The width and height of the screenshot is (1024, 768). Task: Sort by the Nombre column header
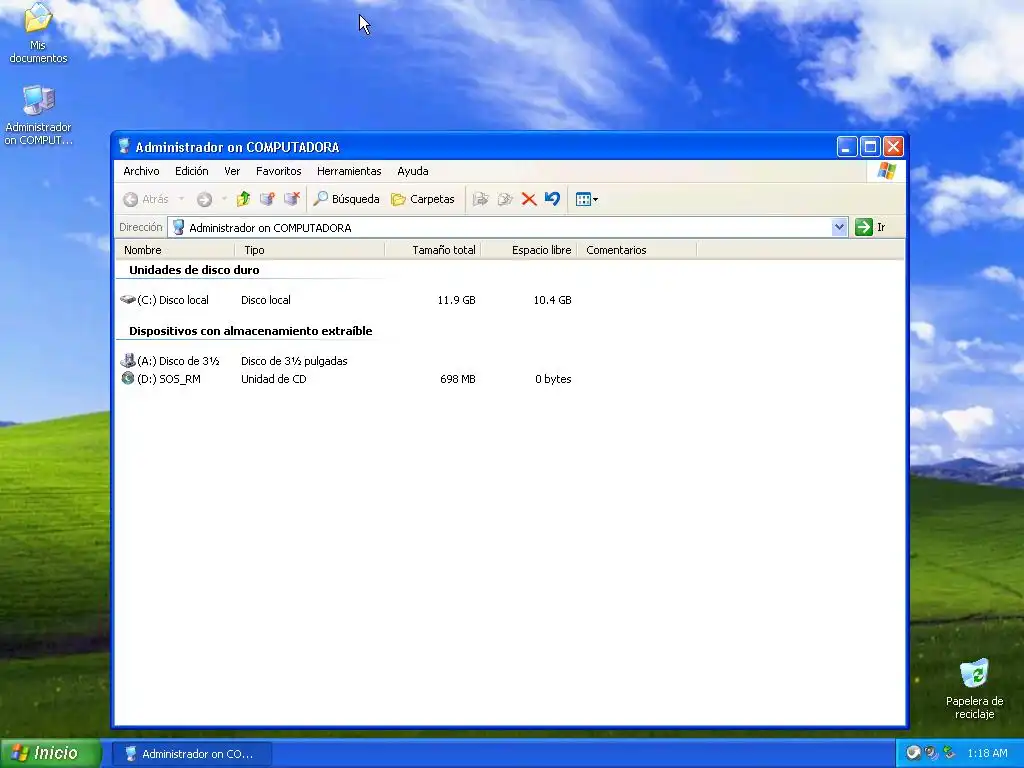pos(175,250)
